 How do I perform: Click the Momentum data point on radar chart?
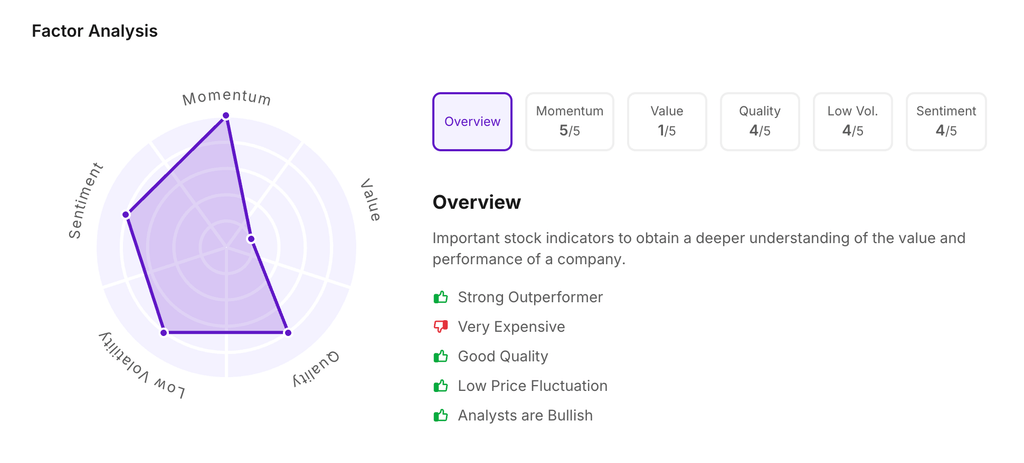[x=226, y=116]
